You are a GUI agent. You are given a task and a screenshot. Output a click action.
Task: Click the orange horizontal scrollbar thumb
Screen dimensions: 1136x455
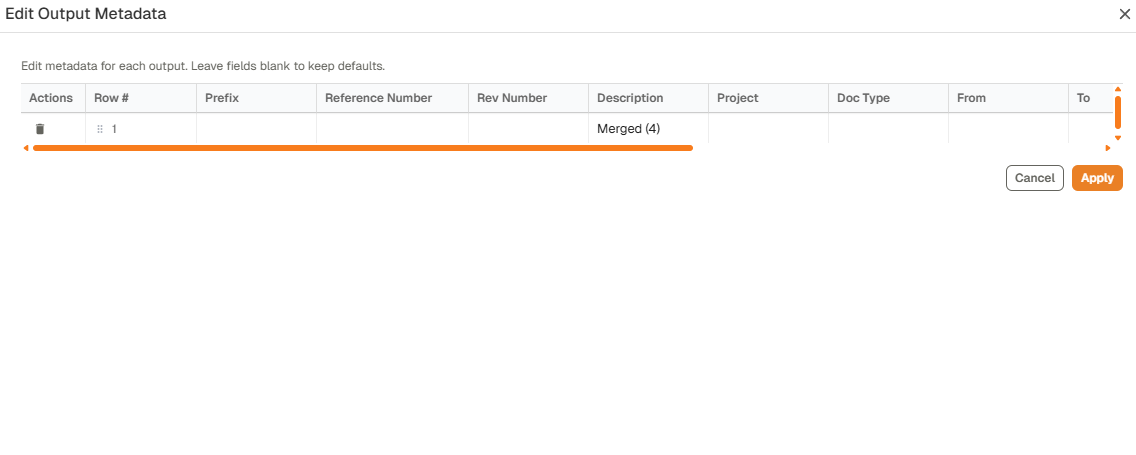pos(362,148)
